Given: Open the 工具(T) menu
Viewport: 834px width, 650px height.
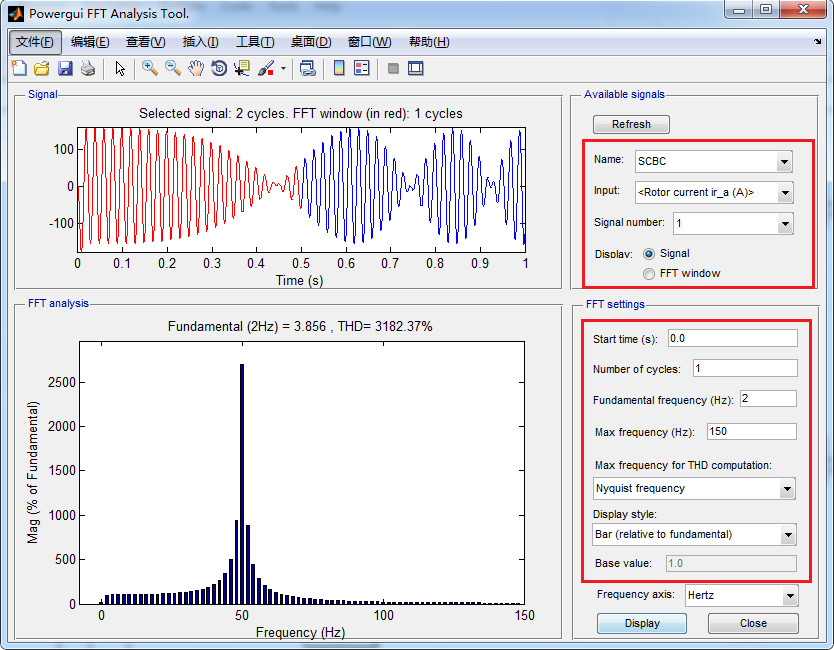Looking at the screenshot, I should tap(255, 42).
